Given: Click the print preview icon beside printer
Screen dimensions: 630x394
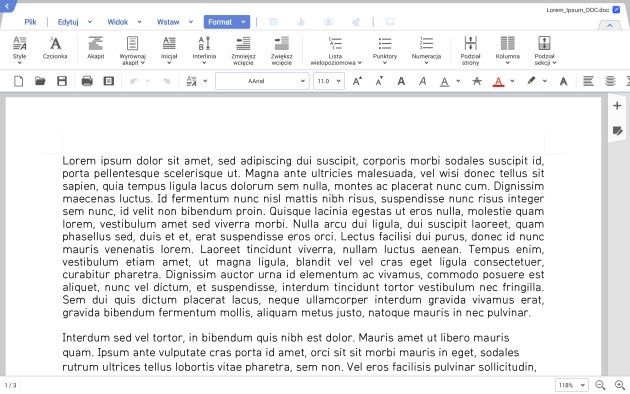Looking at the screenshot, I should (x=108, y=81).
